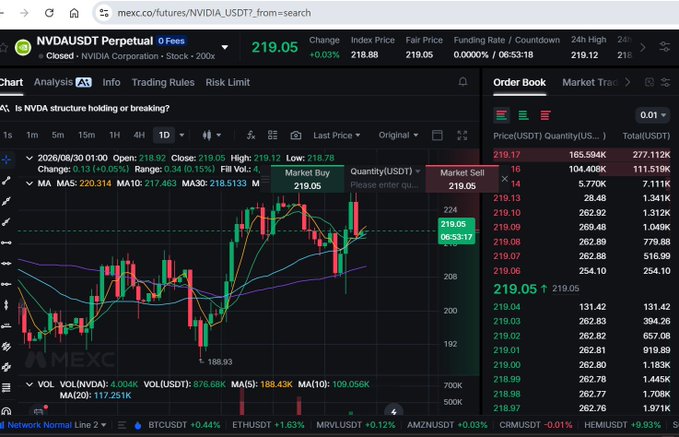Show bids-only order book view
The image size is (679, 437).
[523, 115]
